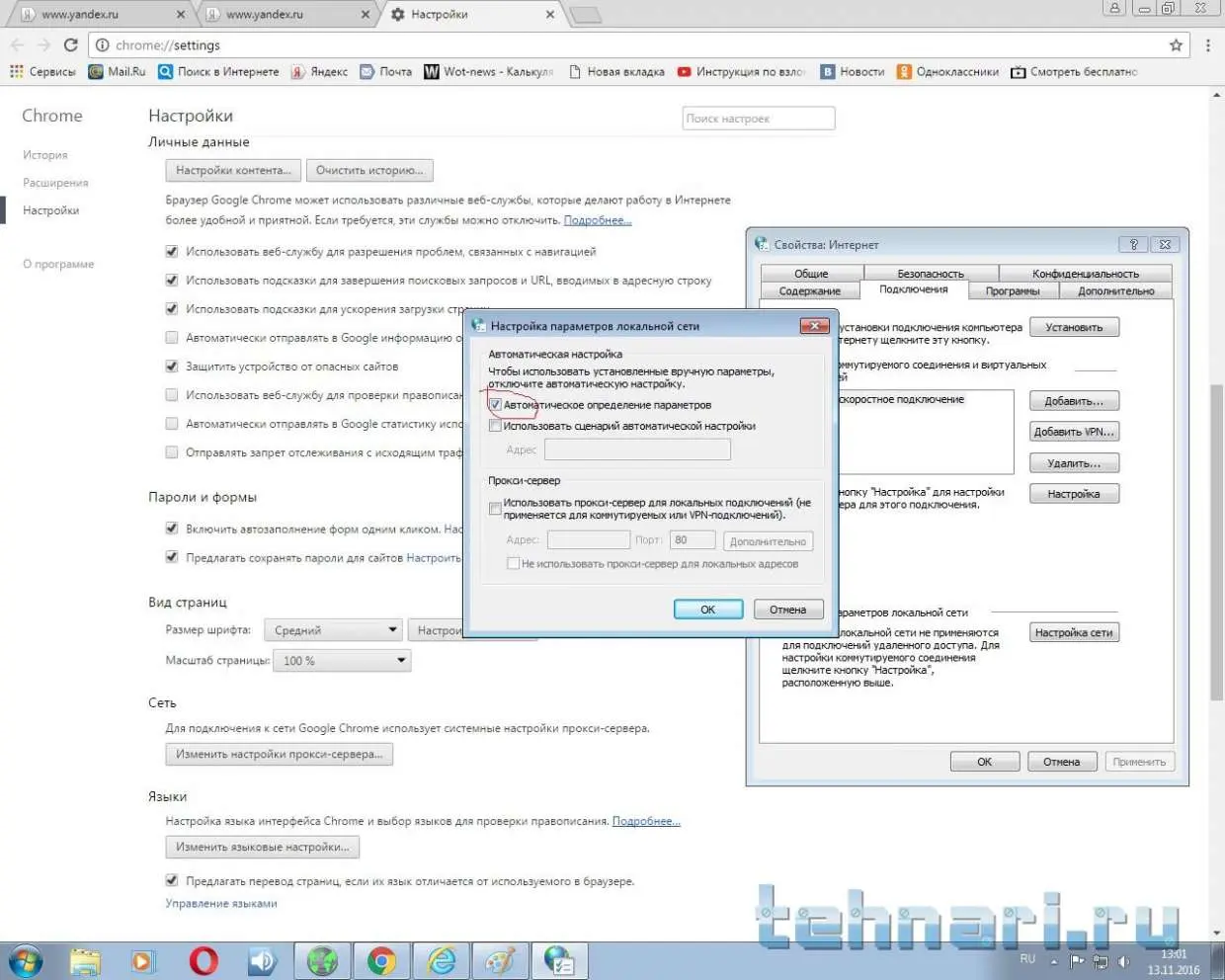Screen dimensions: 1225x980
Task: Click the RU language indicator
Action: point(1027,959)
